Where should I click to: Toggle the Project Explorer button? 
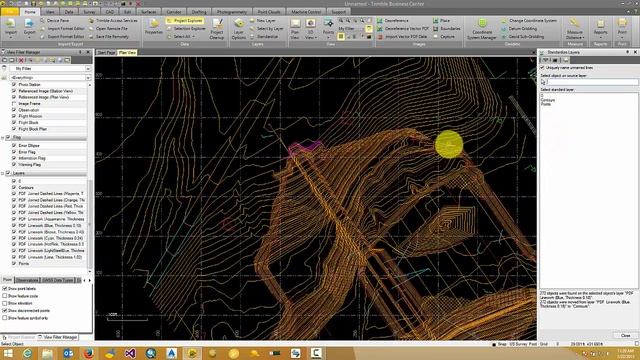(185, 20)
